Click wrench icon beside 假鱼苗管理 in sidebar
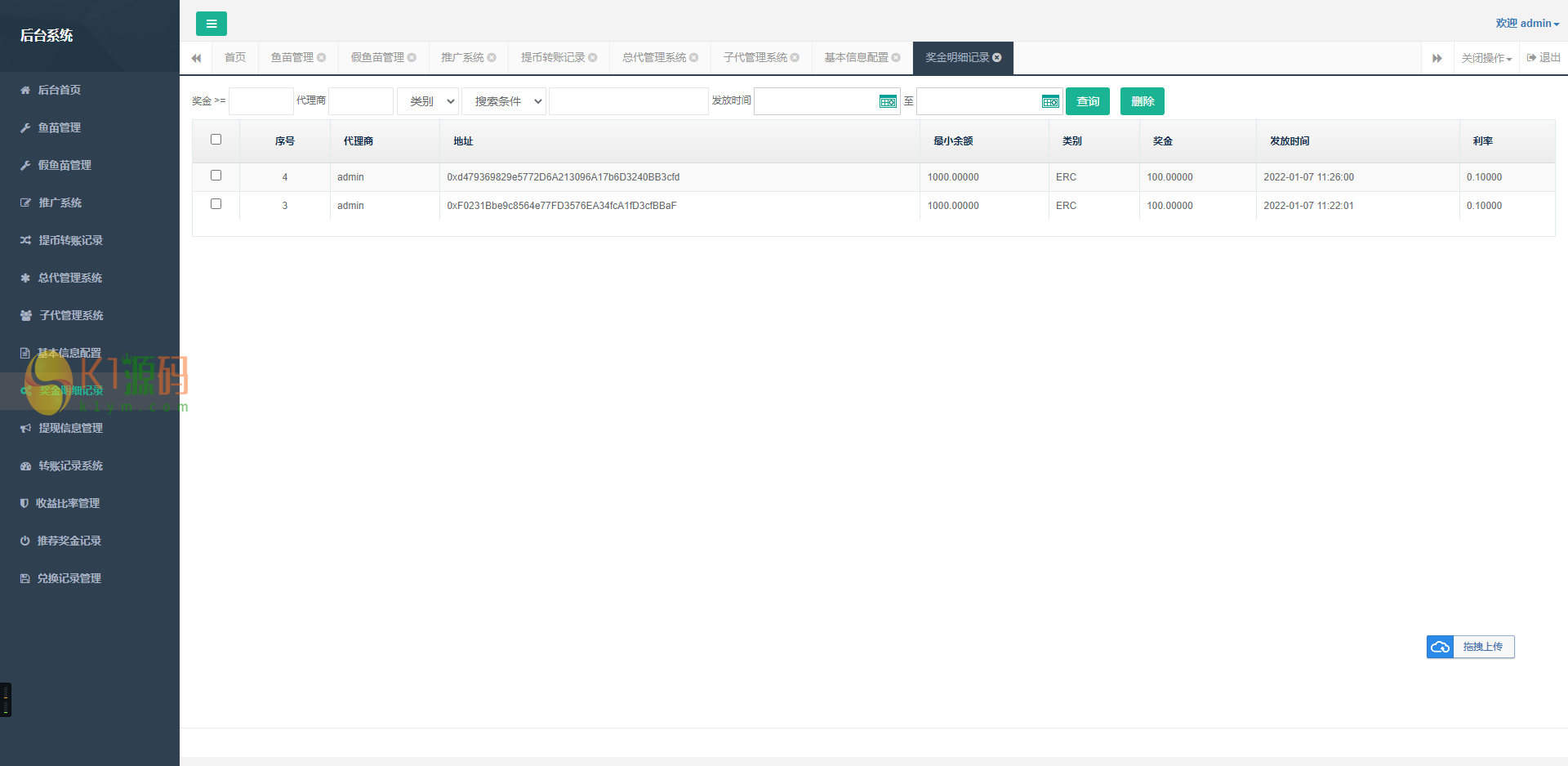This screenshot has height=766, width=1568. pyautogui.click(x=25, y=165)
